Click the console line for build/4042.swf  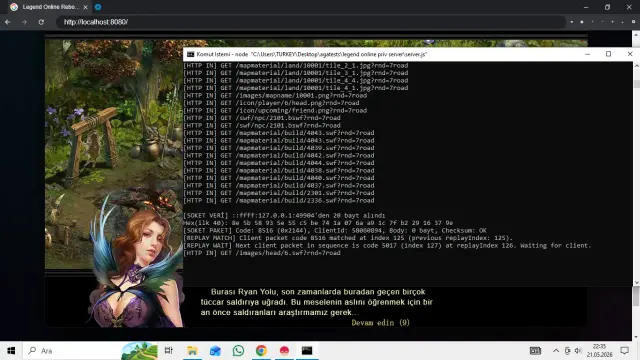click(x=279, y=156)
